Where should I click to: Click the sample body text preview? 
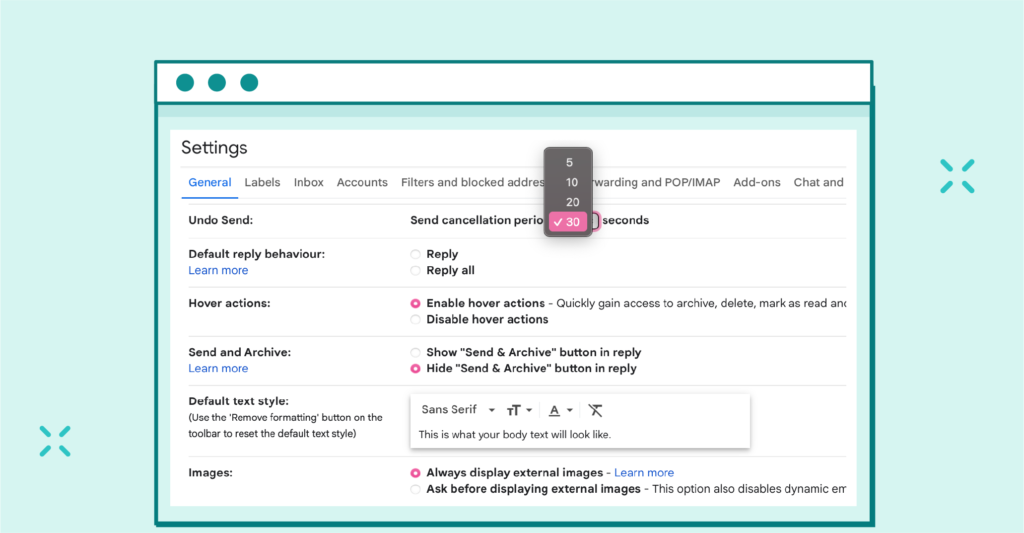tap(514, 435)
